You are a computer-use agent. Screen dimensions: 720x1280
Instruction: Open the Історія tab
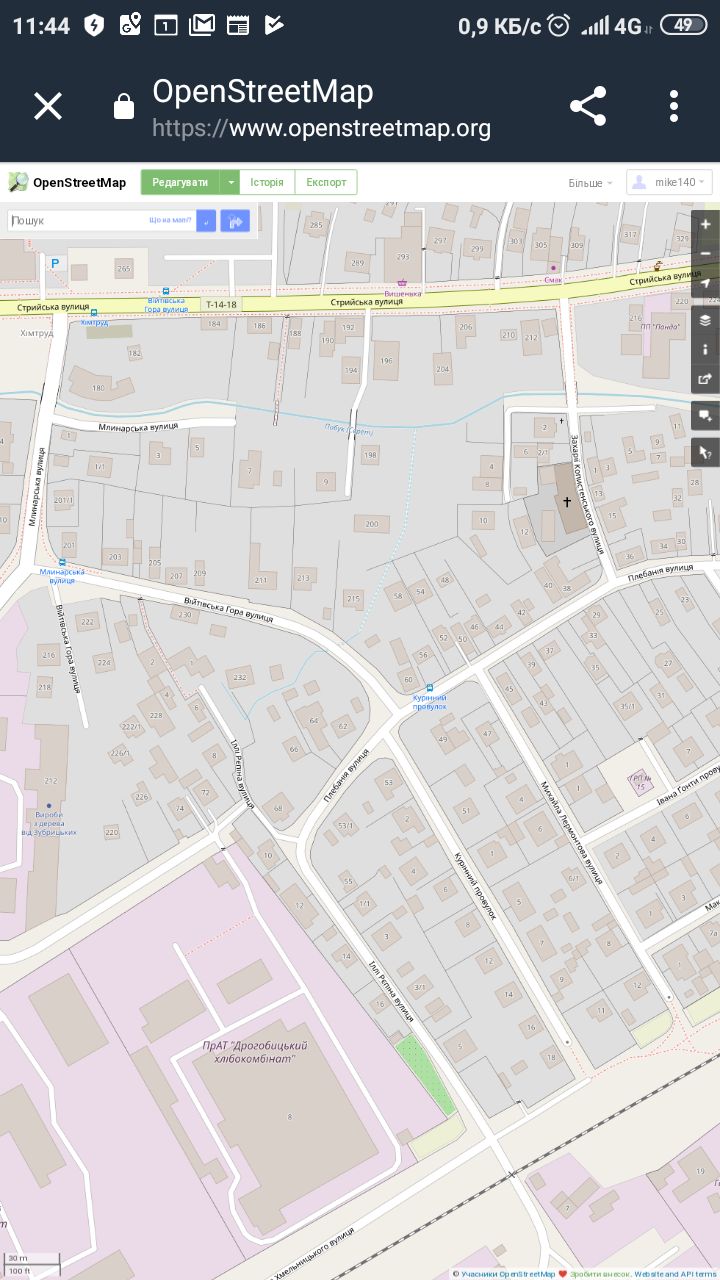point(267,182)
